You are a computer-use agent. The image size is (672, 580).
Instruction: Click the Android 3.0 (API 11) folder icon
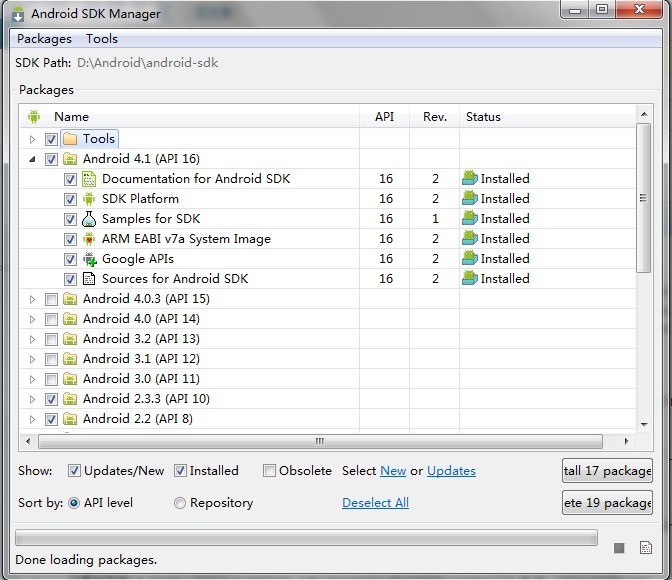pyautogui.click(x=70, y=379)
